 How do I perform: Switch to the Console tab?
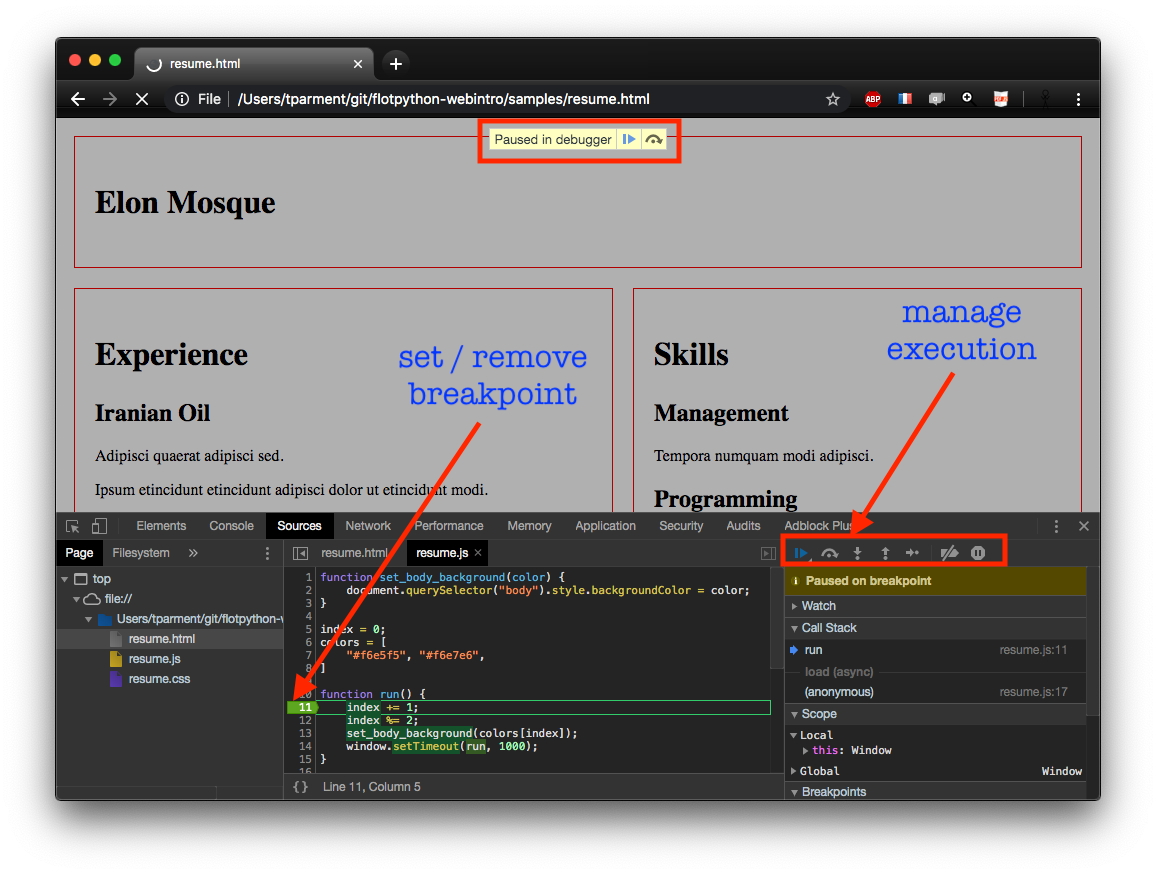(231, 526)
